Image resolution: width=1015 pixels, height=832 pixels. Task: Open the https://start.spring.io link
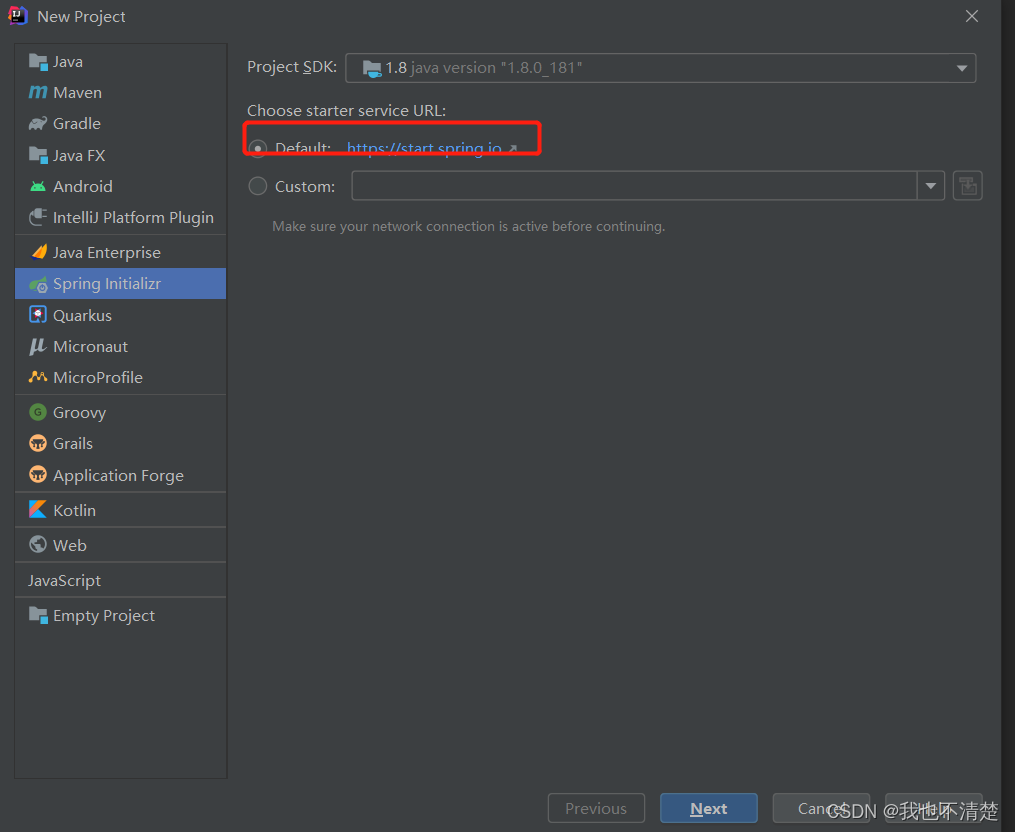coord(424,148)
